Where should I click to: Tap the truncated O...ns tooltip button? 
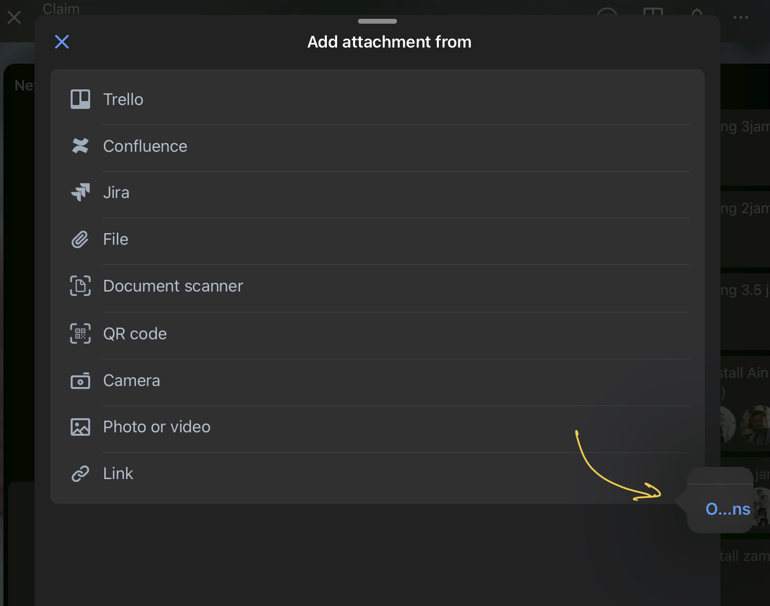tap(728, 509)
